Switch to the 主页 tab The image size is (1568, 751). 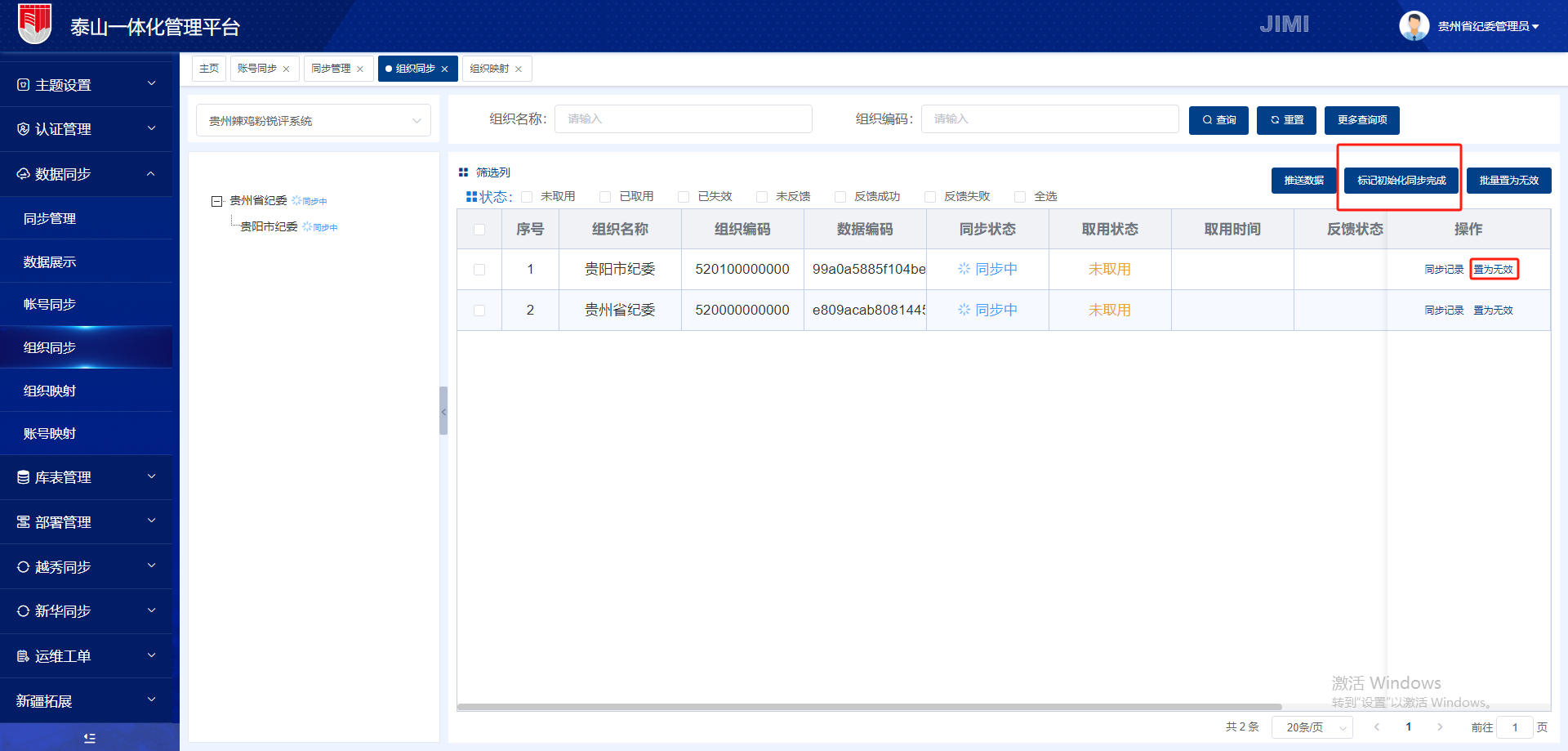point(209,69)
